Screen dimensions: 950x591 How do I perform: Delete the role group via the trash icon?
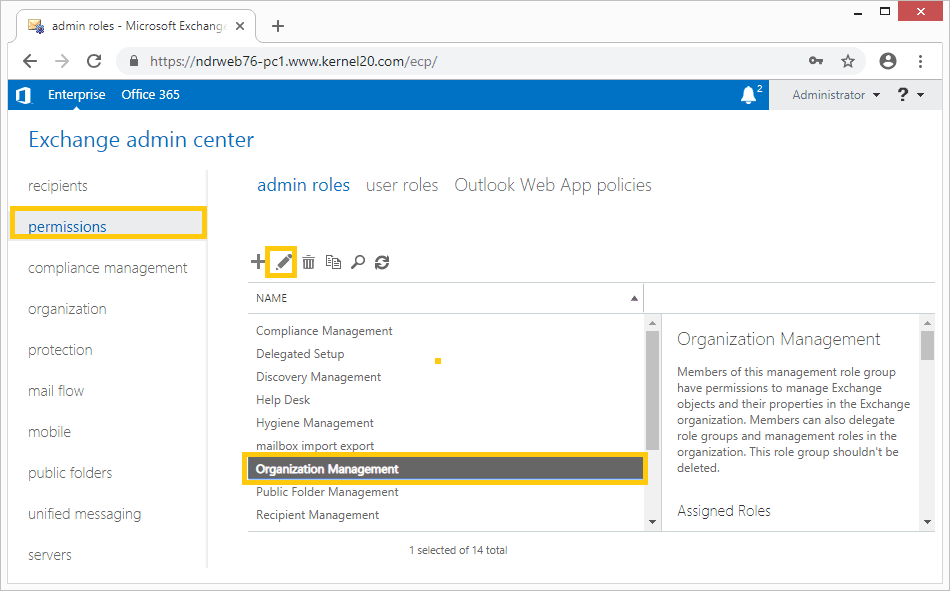[x=308, y=262]
